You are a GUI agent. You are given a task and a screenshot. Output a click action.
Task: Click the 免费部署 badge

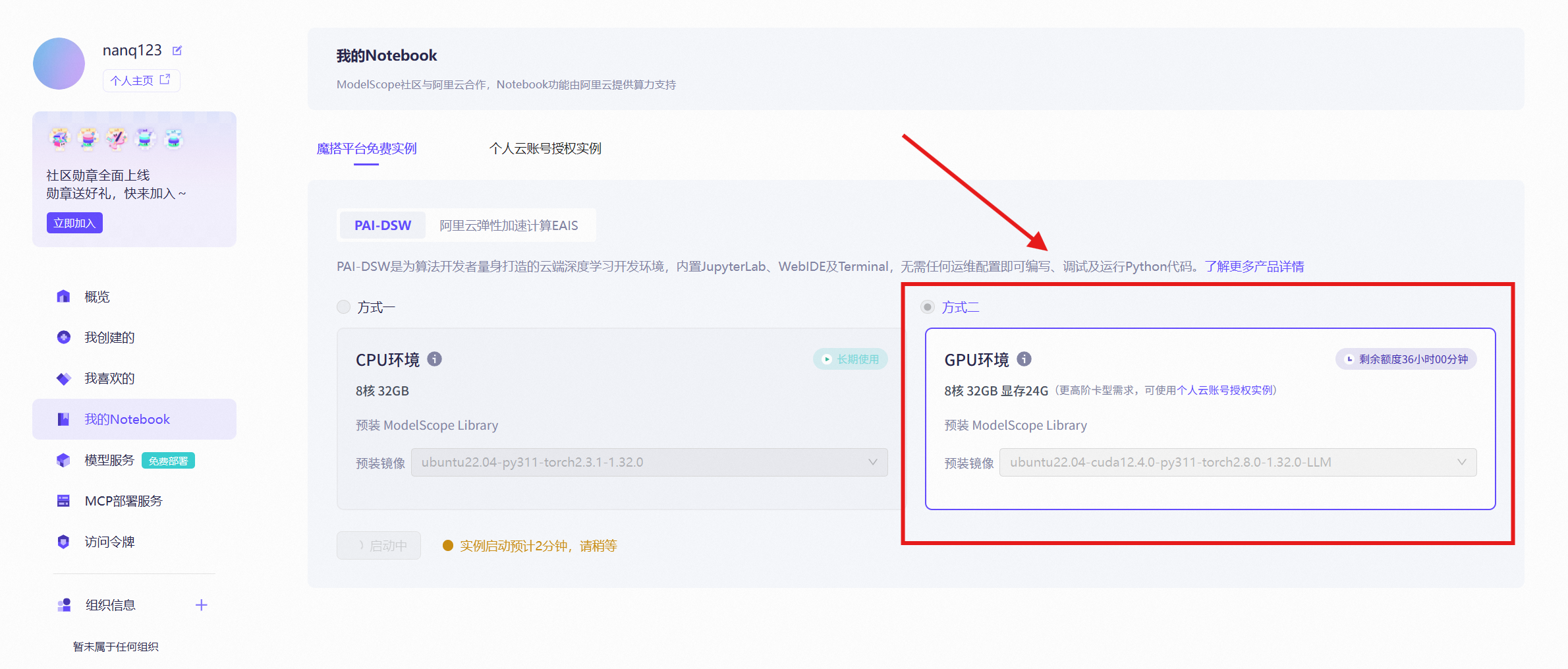(168, 461)
